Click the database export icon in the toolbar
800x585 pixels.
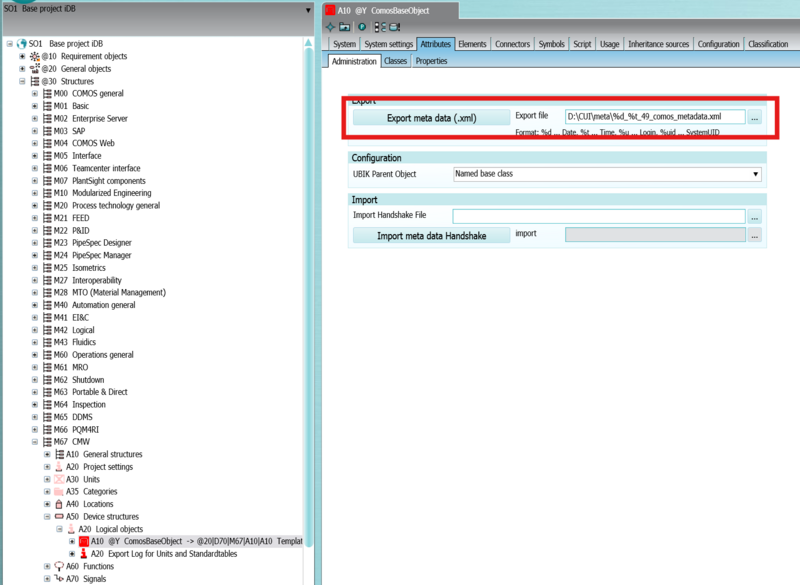pyautogui.click(x=394, y=28)
